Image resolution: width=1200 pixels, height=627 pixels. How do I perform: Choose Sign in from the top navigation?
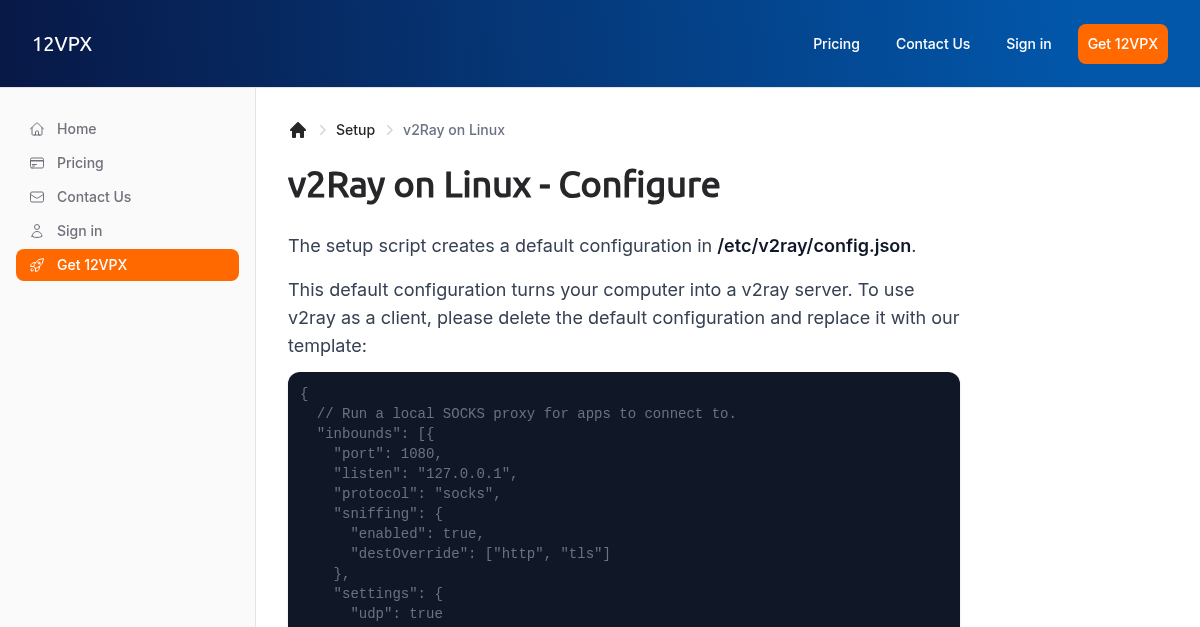tap(1028, 44)
